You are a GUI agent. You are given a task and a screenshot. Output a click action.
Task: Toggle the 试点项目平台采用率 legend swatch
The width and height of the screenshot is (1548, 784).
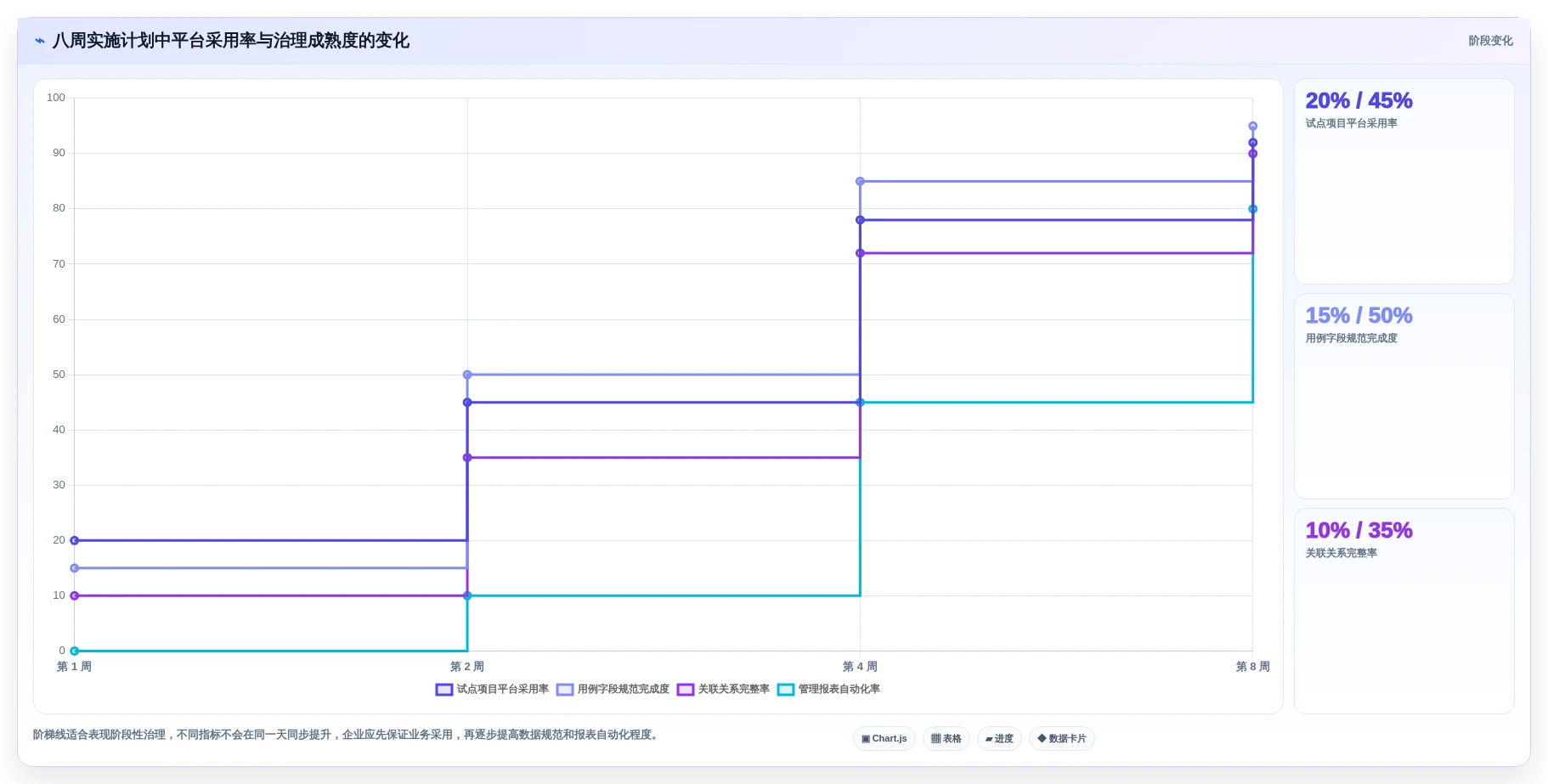[x=444, y=690]
